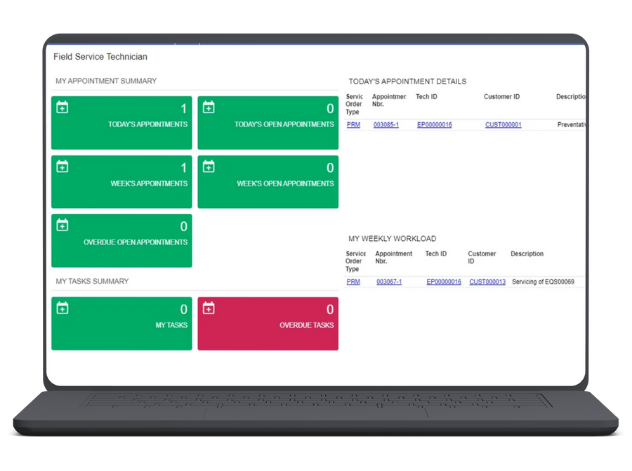The width and height of the screenshot is (632, 471).
Task: Click Customer ID column header in My Weekly Workload
Action: coord(482,258)
